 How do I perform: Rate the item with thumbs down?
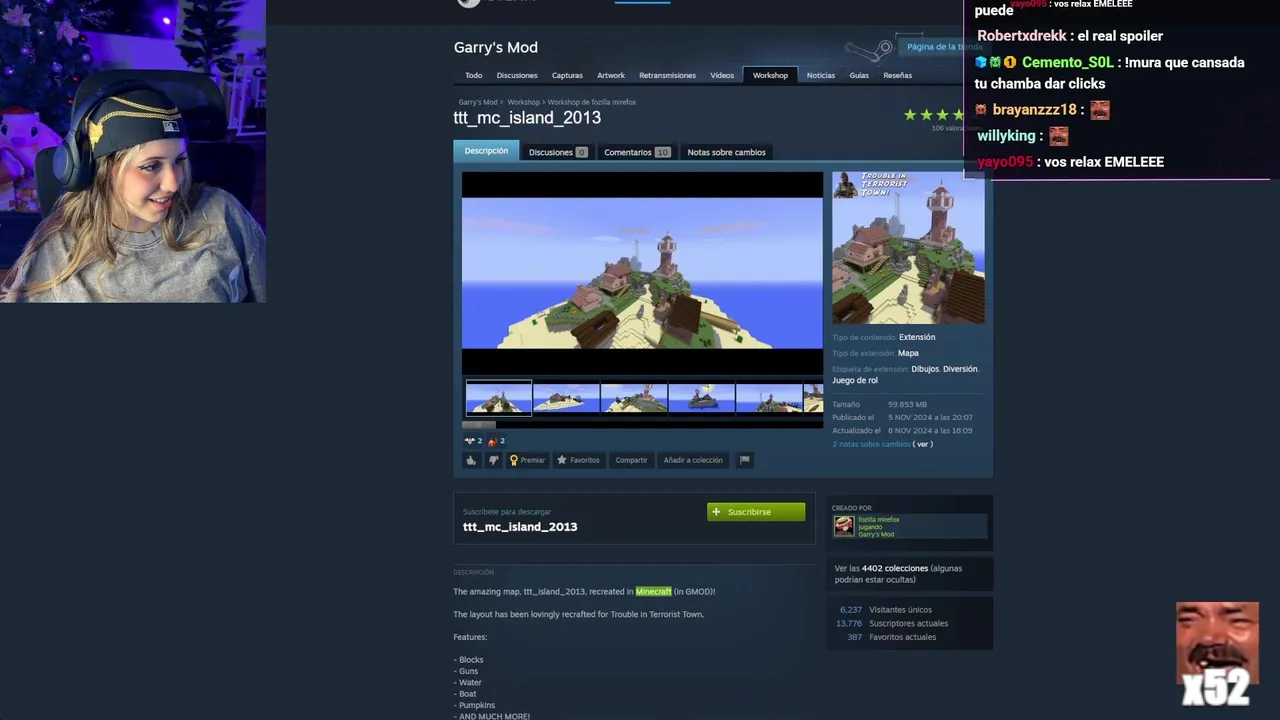click(493, 460)
